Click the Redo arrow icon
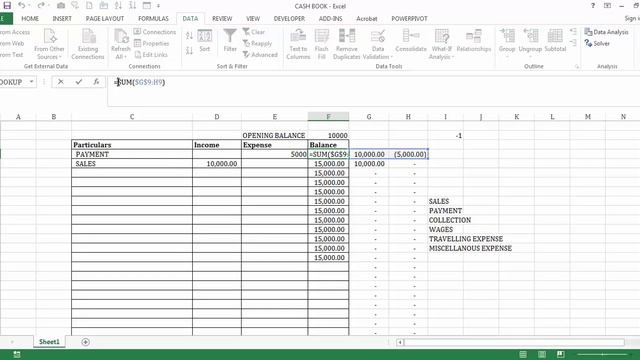Viewport: 640px width, 360px height. click(x=41, y=5)
